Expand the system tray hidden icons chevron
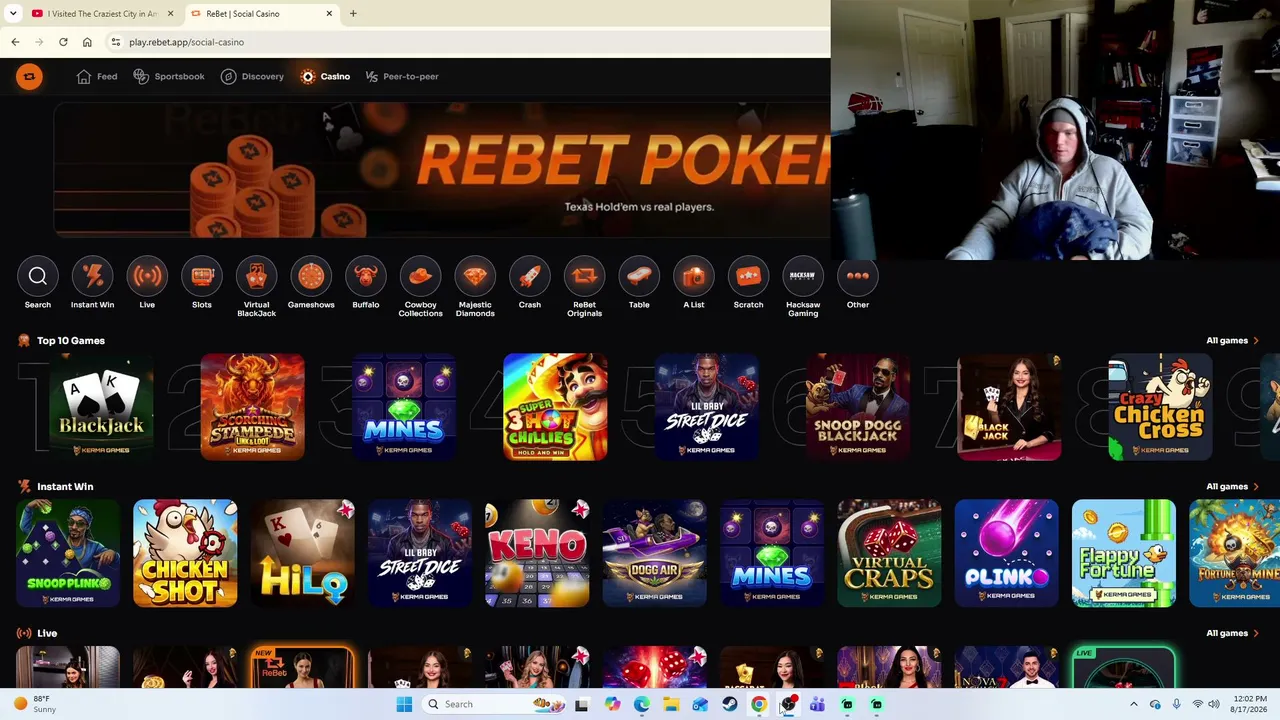Viewport: 1280px width, 720px height. coord(1134,704)
